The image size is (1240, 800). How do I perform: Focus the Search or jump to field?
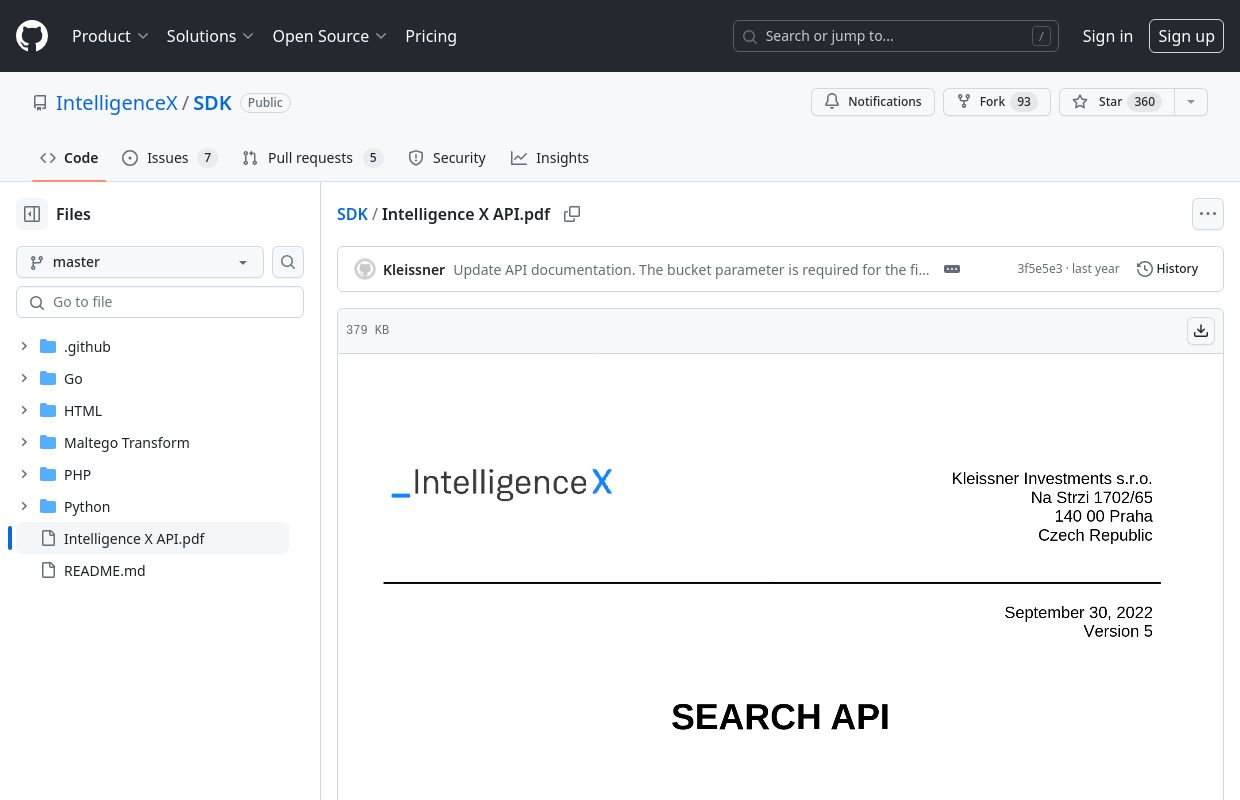click(896, 36)
